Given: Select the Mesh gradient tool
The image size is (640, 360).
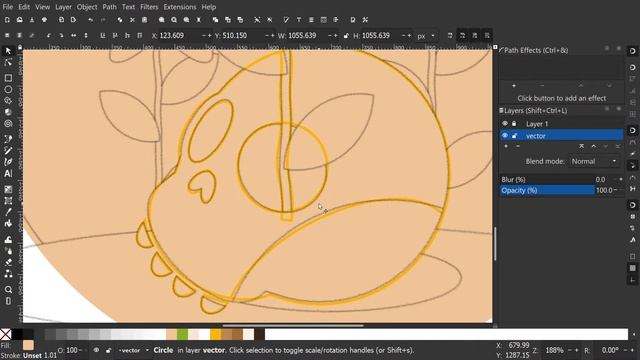Looking at the screenshot, I should pyautogui.click(x=8, y=201).
